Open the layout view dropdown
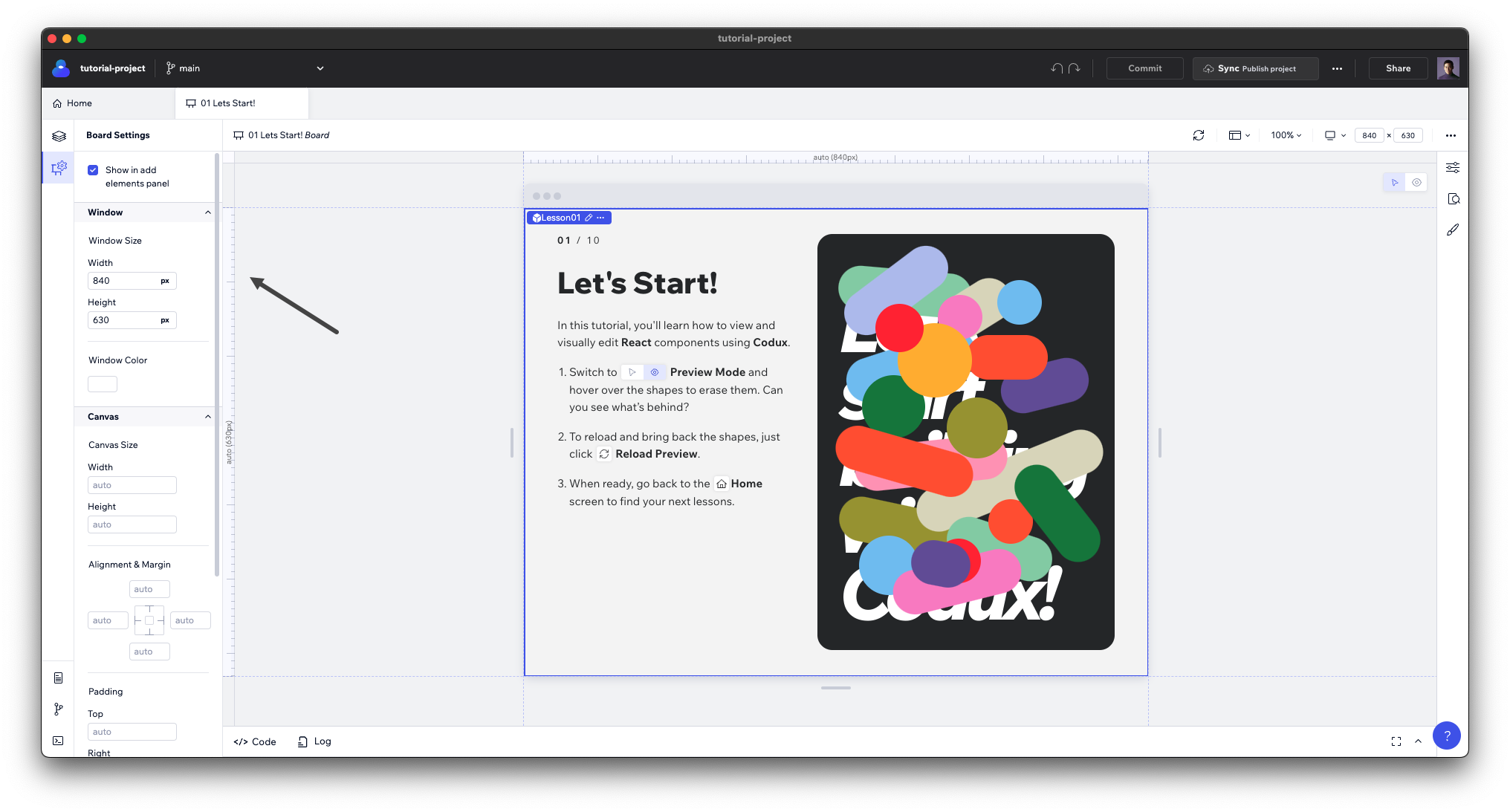1510x812 pixels. point(1240,135)
